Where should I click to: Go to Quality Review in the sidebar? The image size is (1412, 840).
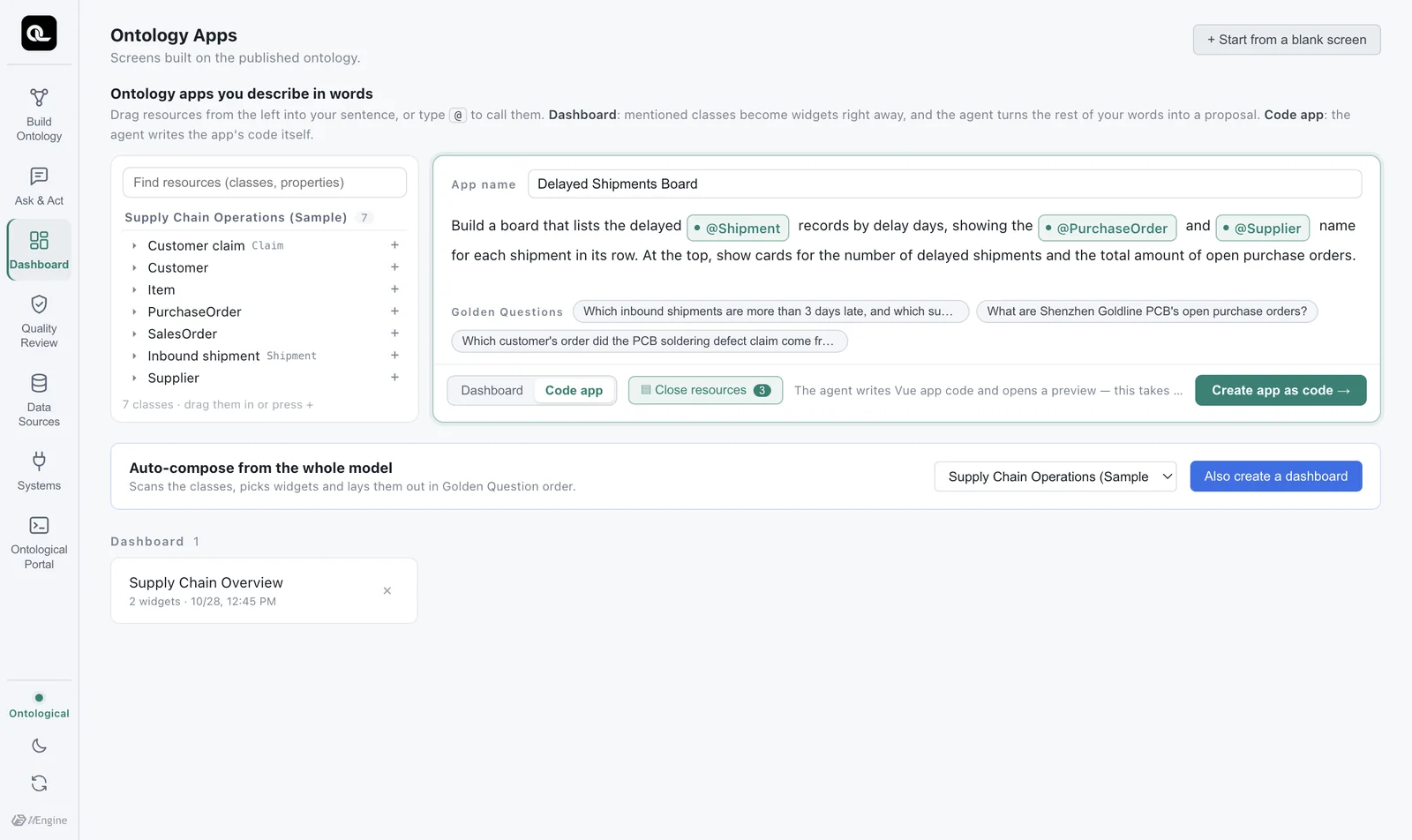pyautogui.click(x=39, y=322)
